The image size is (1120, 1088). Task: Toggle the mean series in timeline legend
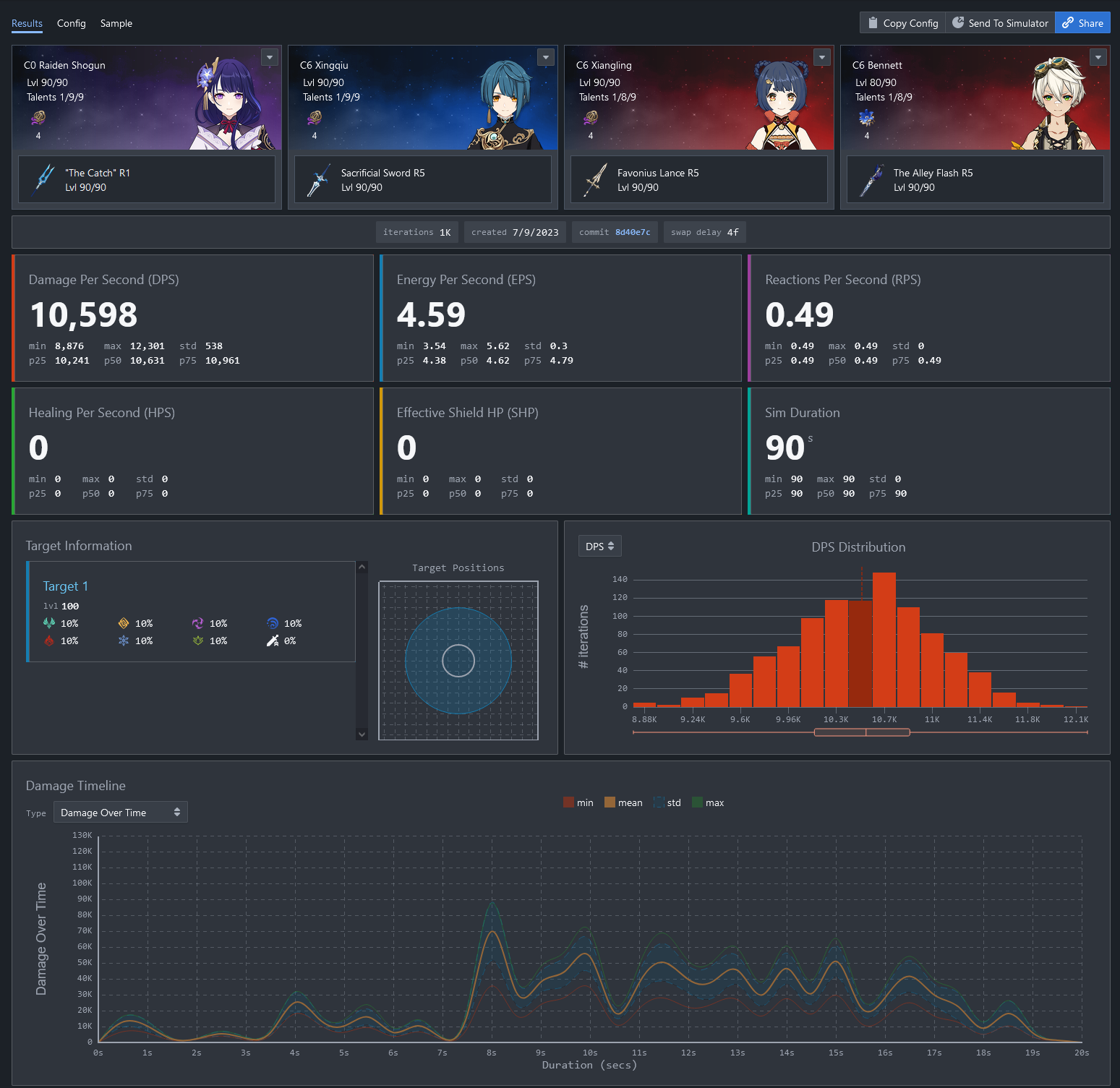[623, 802]
